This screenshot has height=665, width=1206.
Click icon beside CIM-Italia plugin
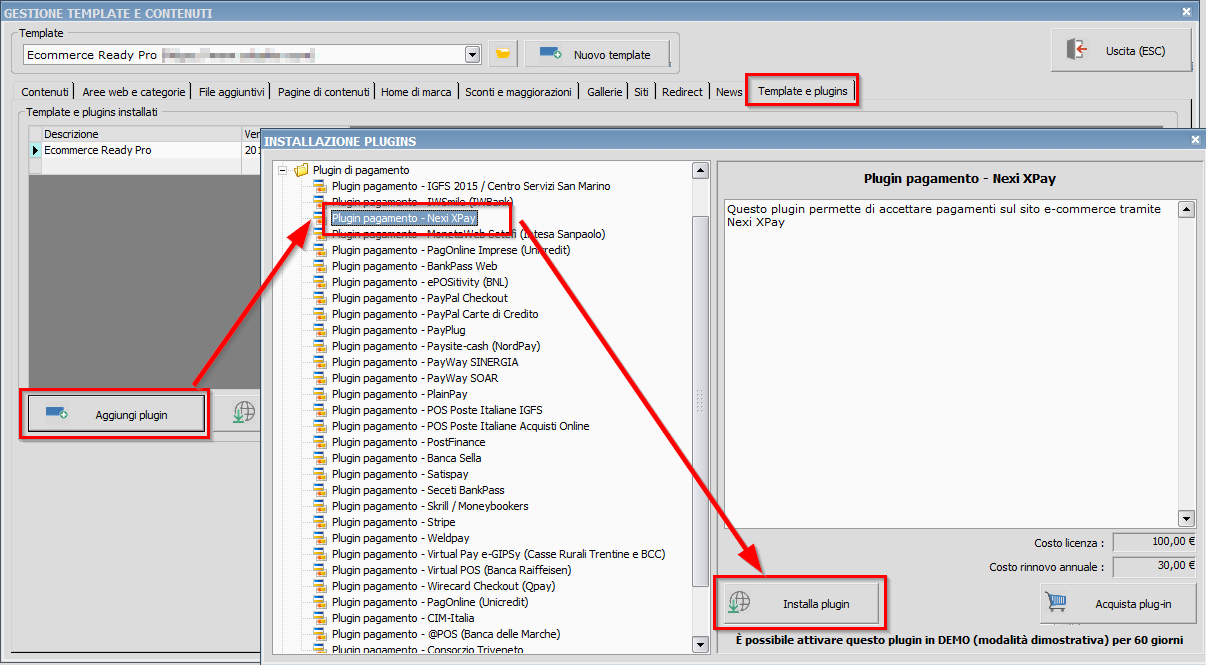pyautogui.click(x=320, y=618)
